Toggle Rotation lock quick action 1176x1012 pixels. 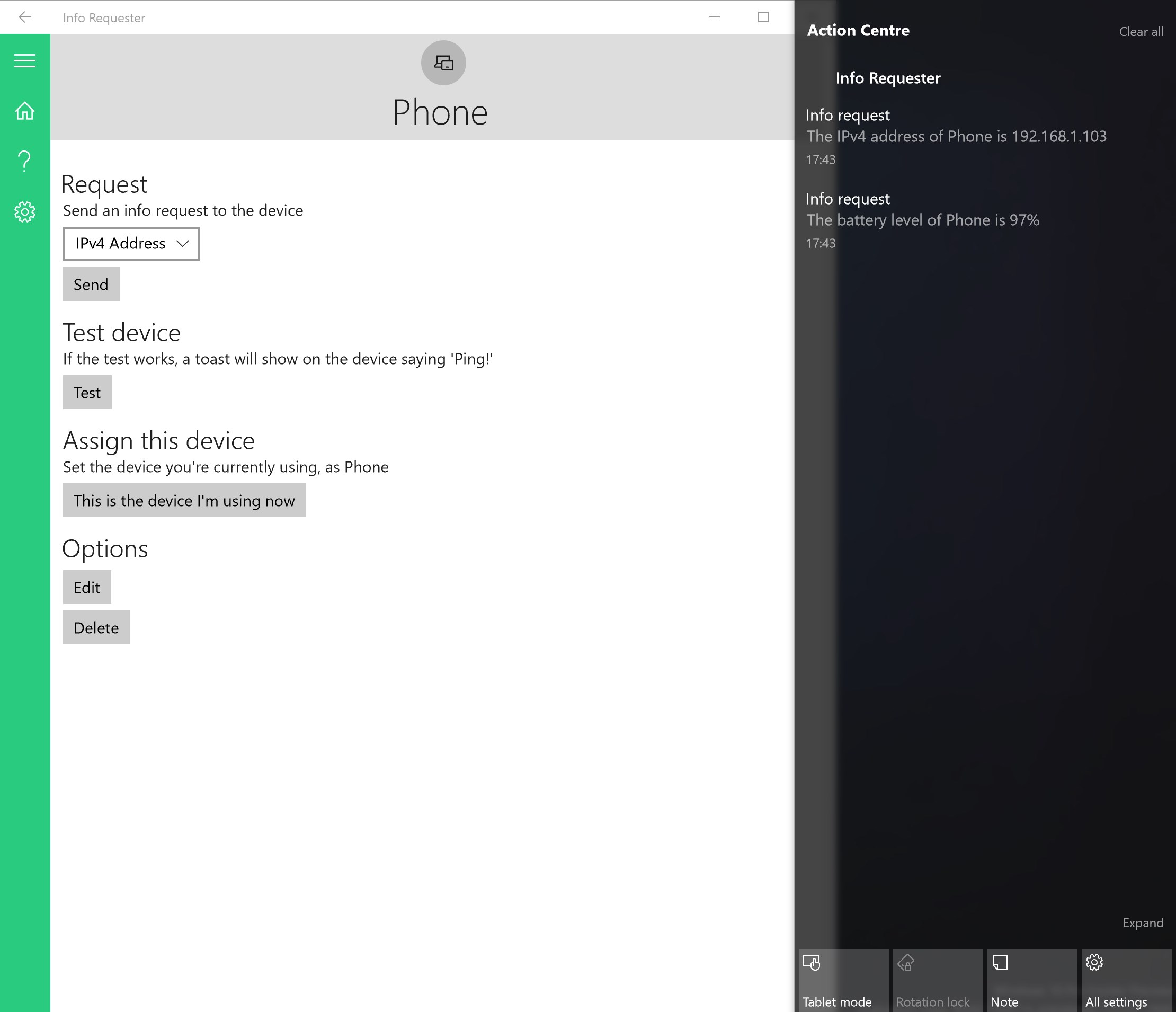(x=937, y=981)
